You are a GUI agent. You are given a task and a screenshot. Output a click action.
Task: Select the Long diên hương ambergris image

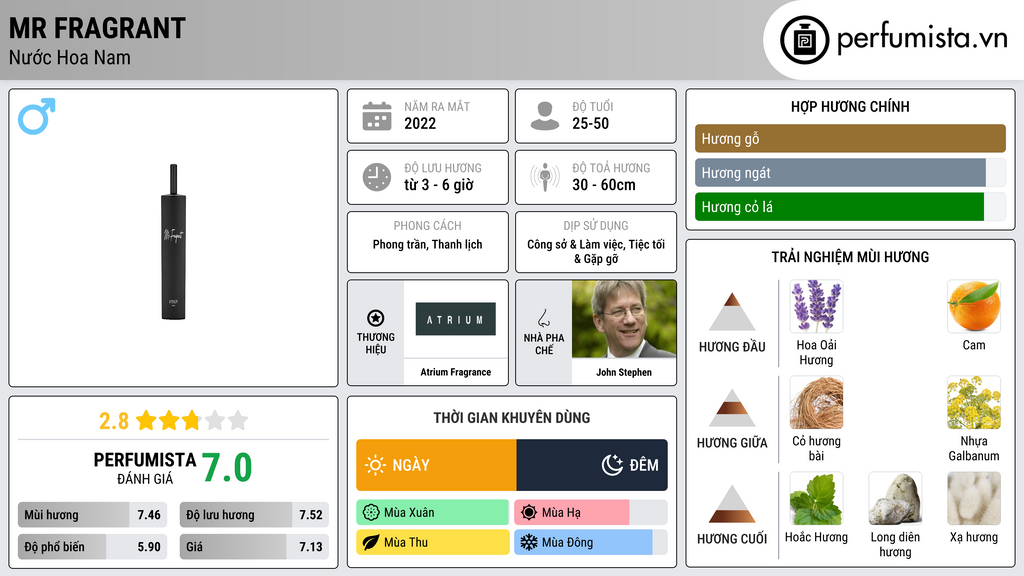pyautogui.click(x=895, y=498)
